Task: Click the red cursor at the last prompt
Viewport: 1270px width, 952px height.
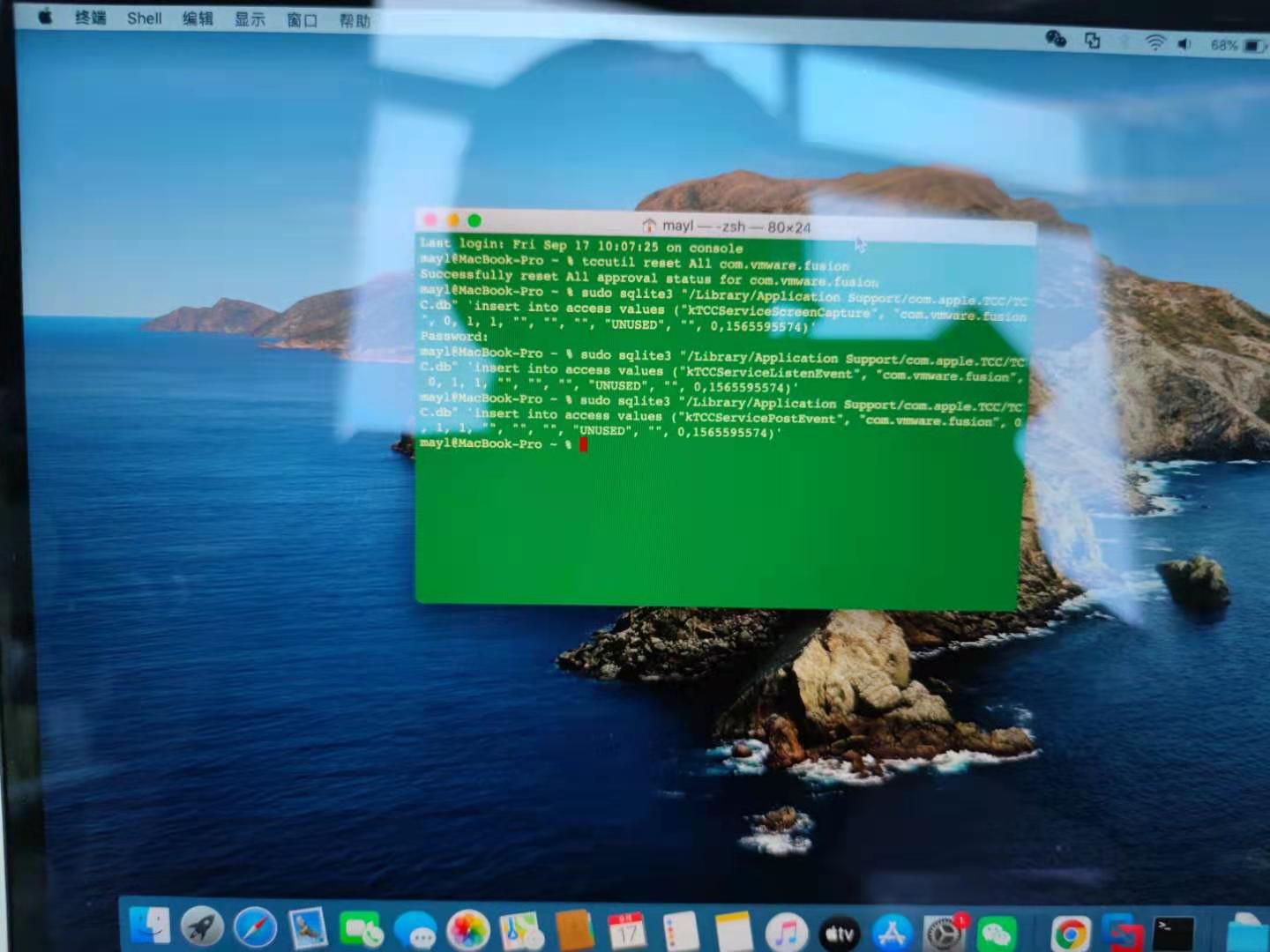Action: pyautogui.click(x=583, y=444)
